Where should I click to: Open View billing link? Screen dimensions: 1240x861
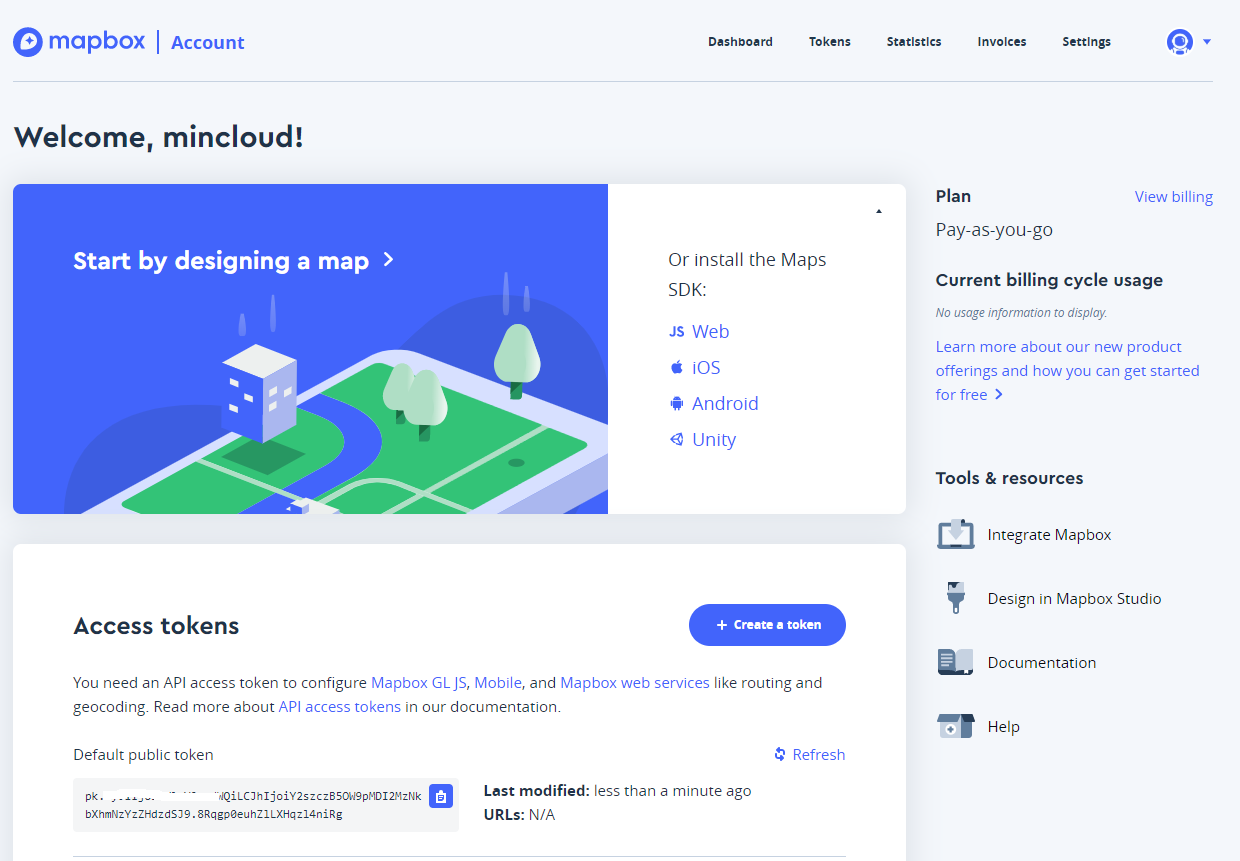coord(1174,197)
